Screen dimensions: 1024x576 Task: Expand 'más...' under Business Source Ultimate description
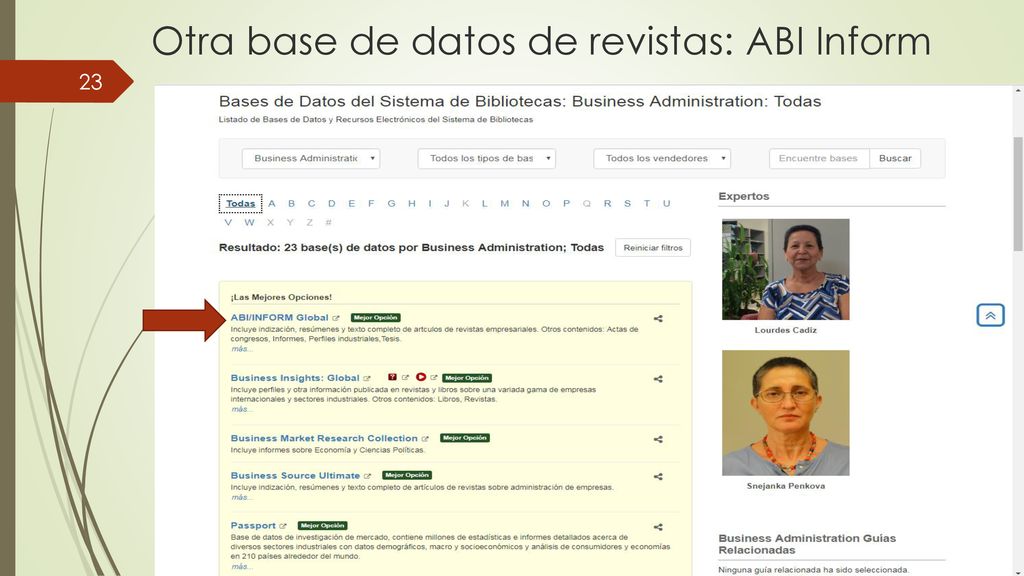[241, 498]
